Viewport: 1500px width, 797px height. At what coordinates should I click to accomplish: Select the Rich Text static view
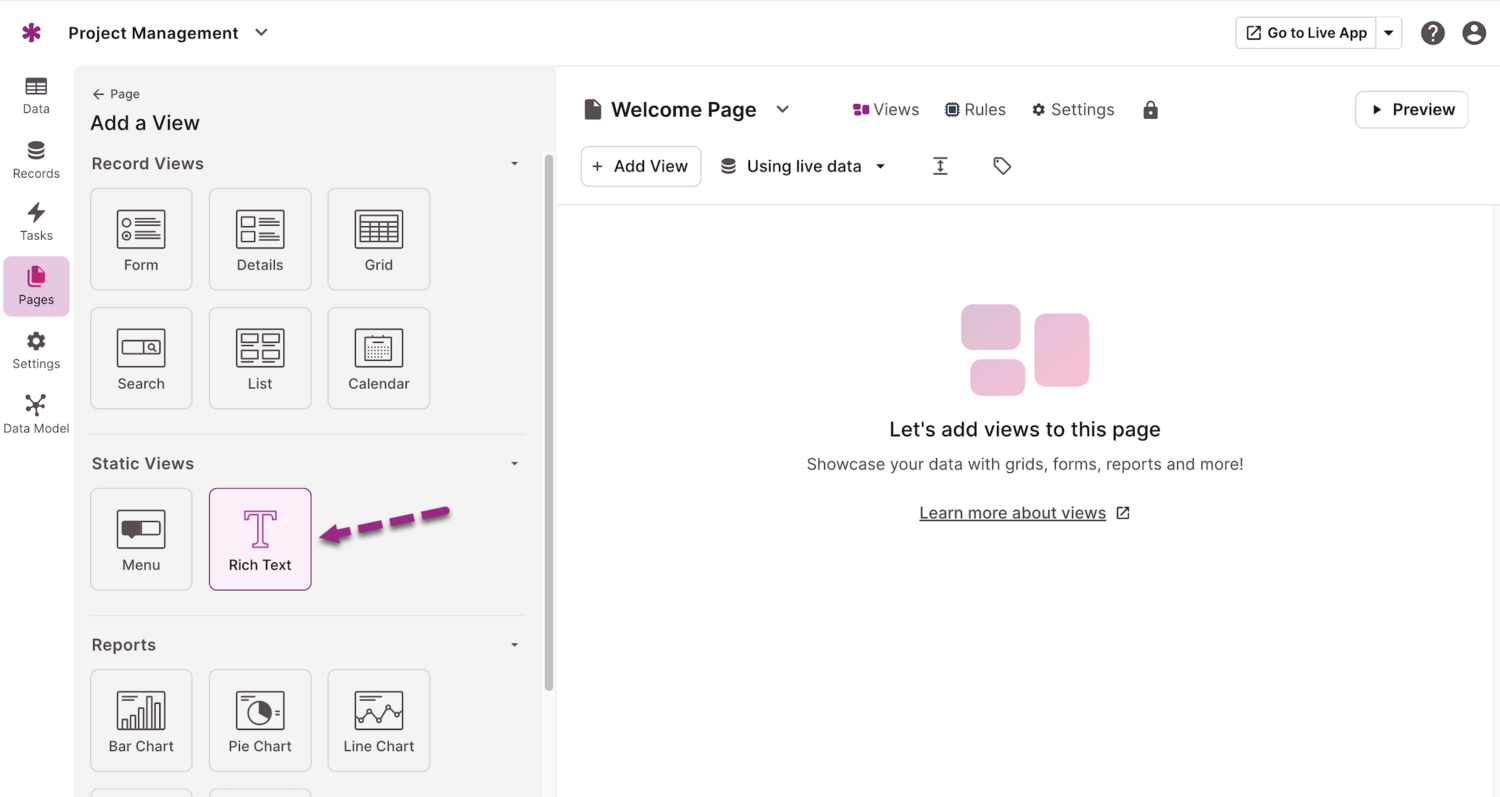point(260,539)
